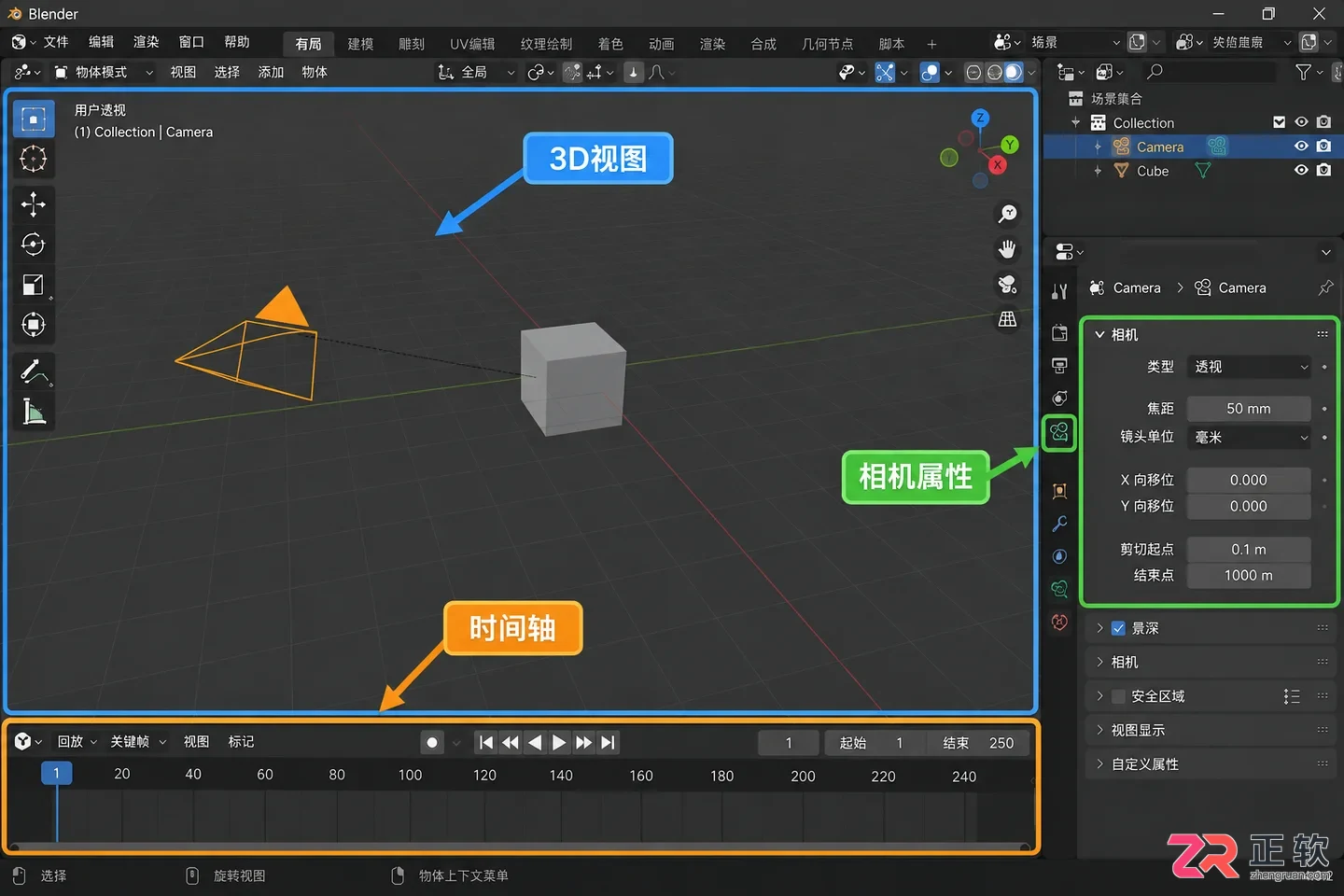Image resolution: width=1344 pixels, height=896 pixels.
Task: Open the 回放 dropdown in timeline
Action: (77, 741)
